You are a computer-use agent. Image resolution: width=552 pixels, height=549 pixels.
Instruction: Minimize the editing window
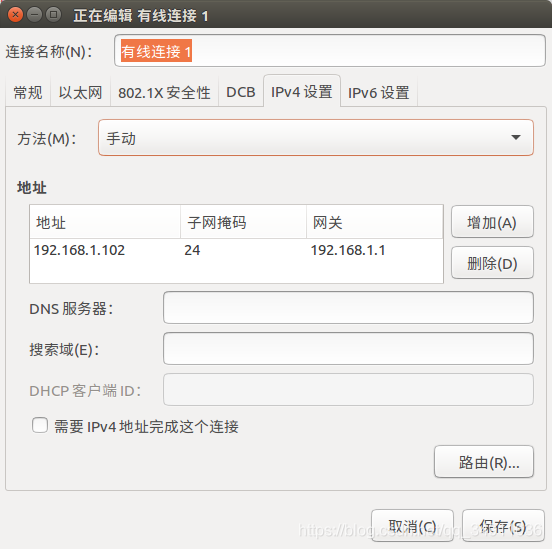[34, 15]
